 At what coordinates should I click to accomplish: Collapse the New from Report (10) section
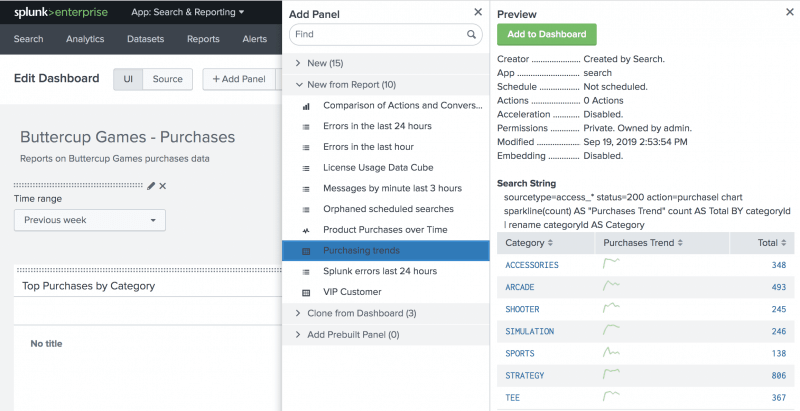(385, 85)
